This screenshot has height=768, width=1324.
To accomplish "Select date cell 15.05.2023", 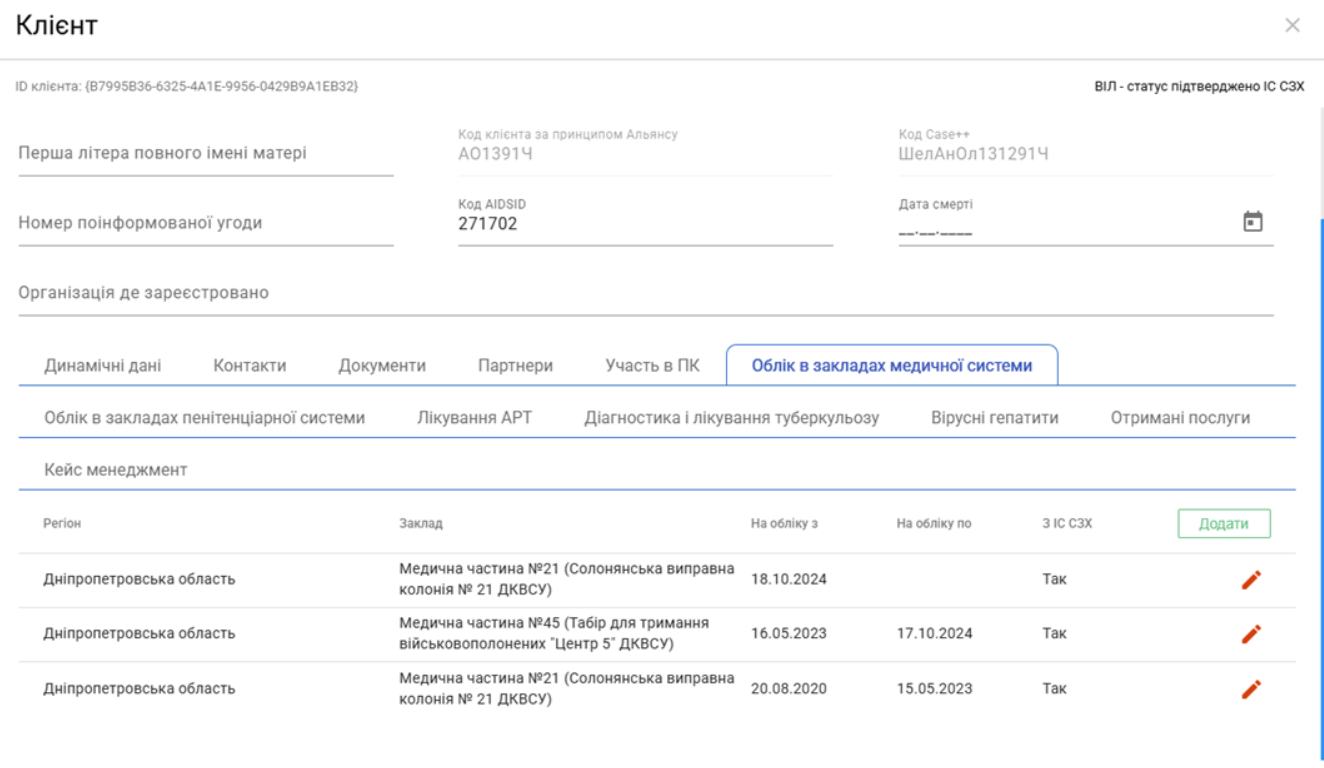I will point(935,688).
